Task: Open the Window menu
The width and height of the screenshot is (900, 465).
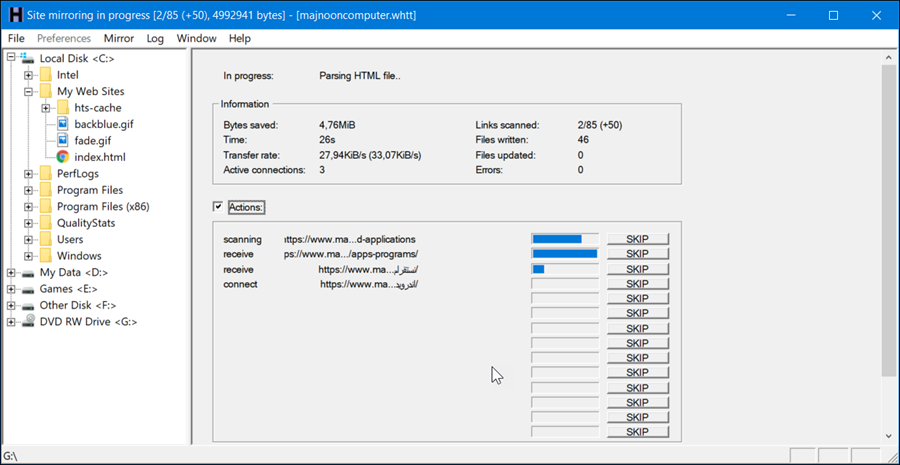Action: [196, 38]
